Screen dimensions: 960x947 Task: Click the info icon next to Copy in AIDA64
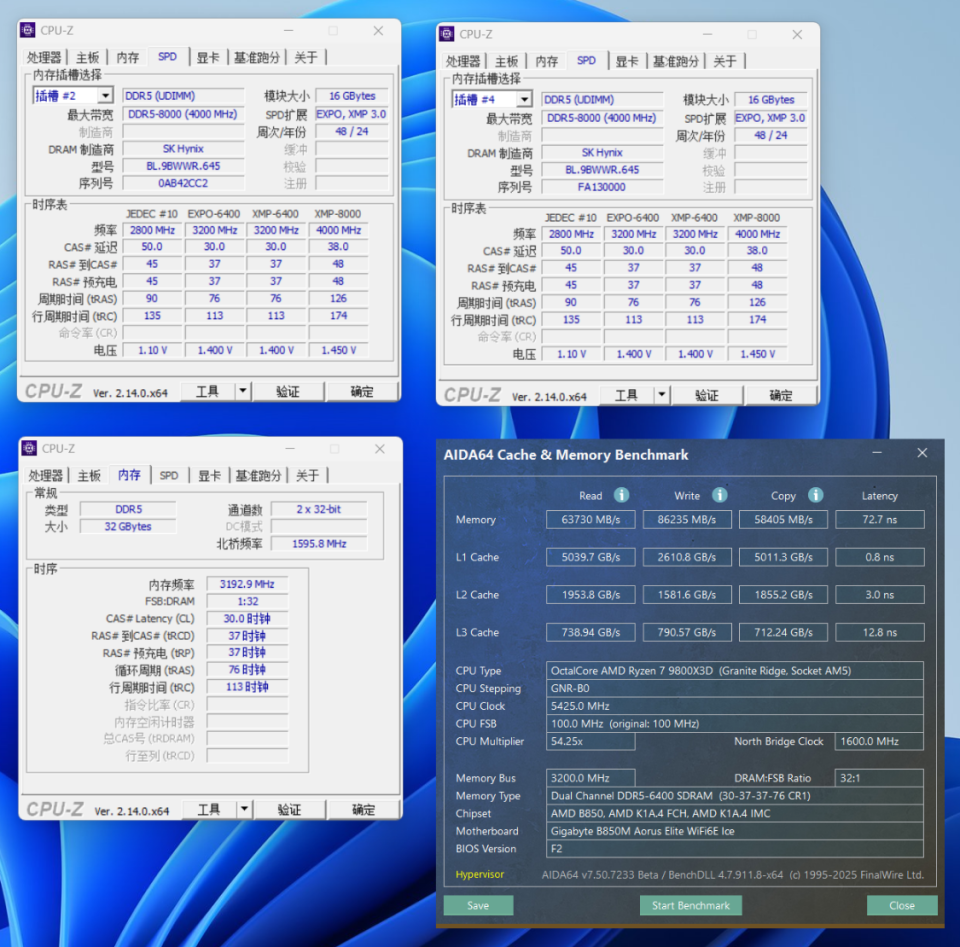click(x=816, y=495)
